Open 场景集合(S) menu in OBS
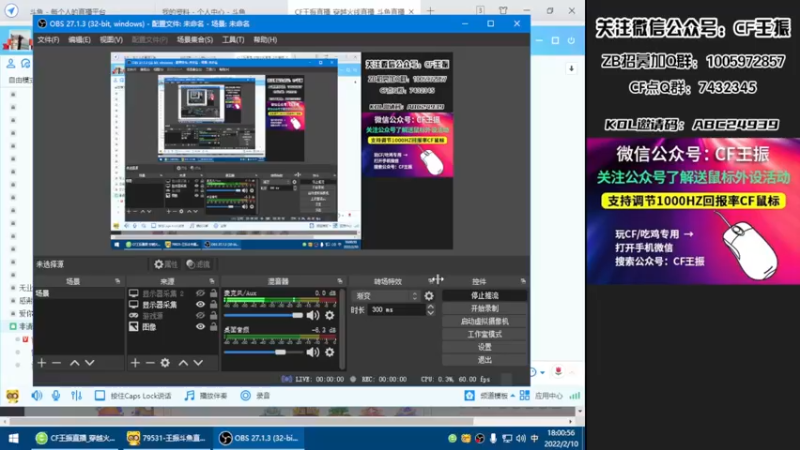This screenshot has height=450, width=800. 195,39
